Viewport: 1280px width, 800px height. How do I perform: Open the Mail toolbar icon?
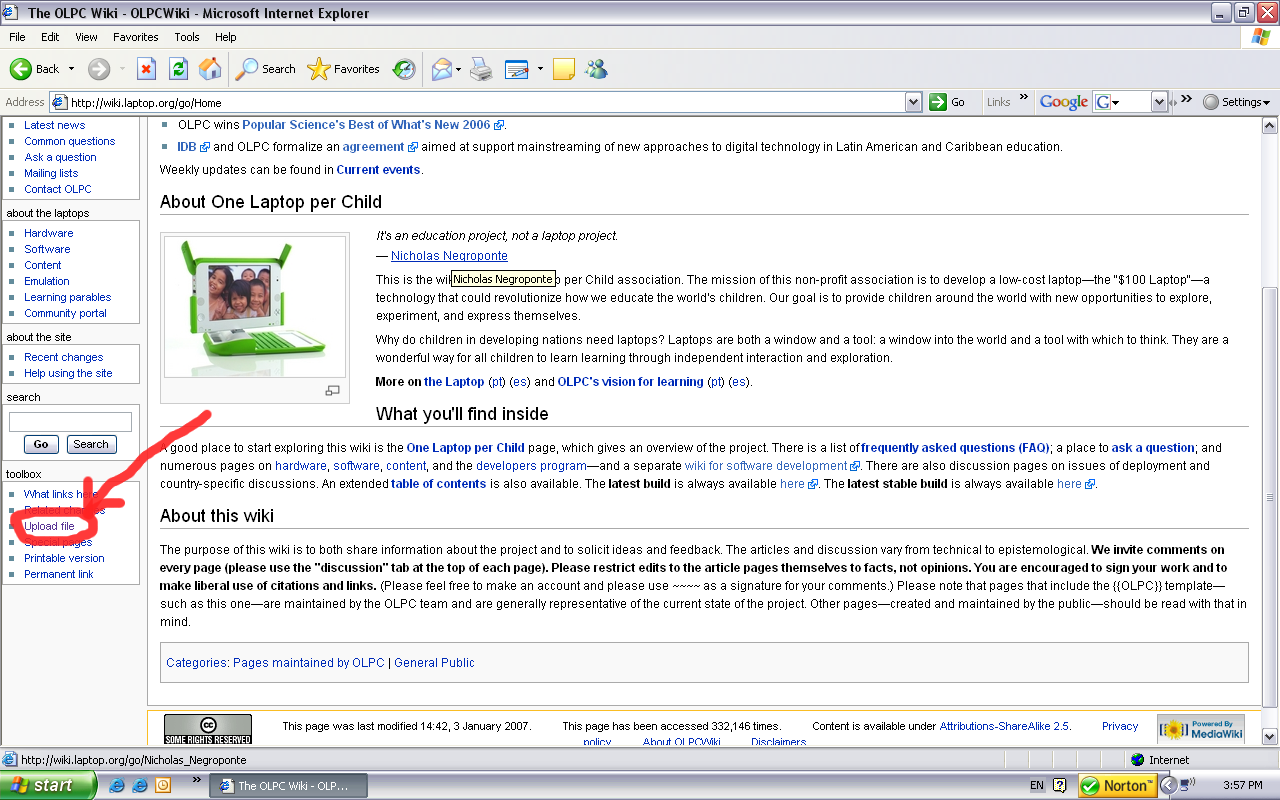pos(441,69)
